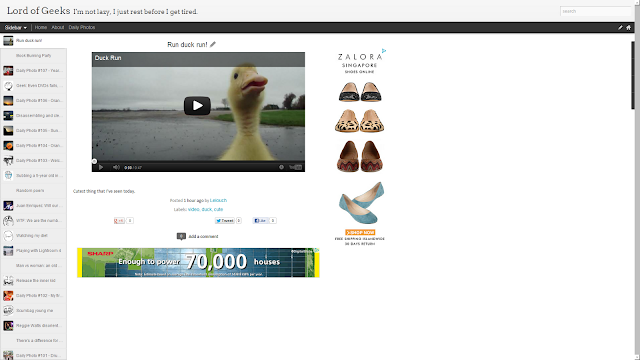Click the home icon in nav bar

pos(629,27)
